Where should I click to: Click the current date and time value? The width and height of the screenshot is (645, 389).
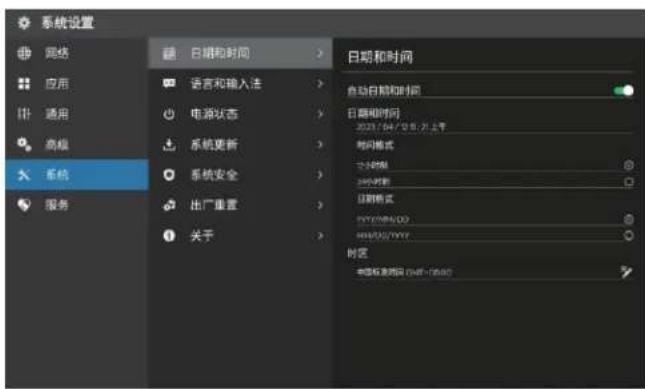point(401,127)
